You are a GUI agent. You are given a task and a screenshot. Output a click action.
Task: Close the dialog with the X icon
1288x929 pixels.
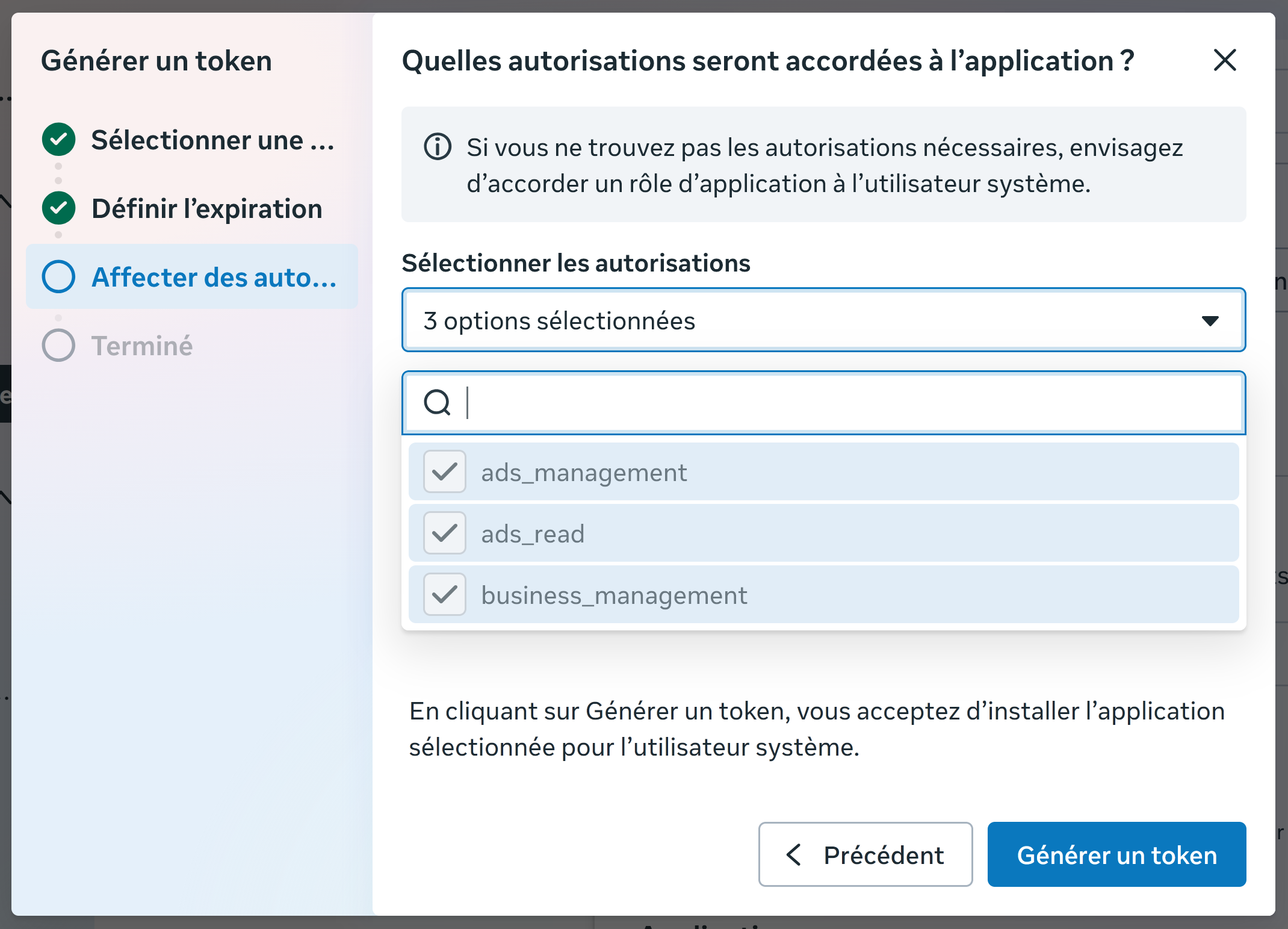(1225, 60)
